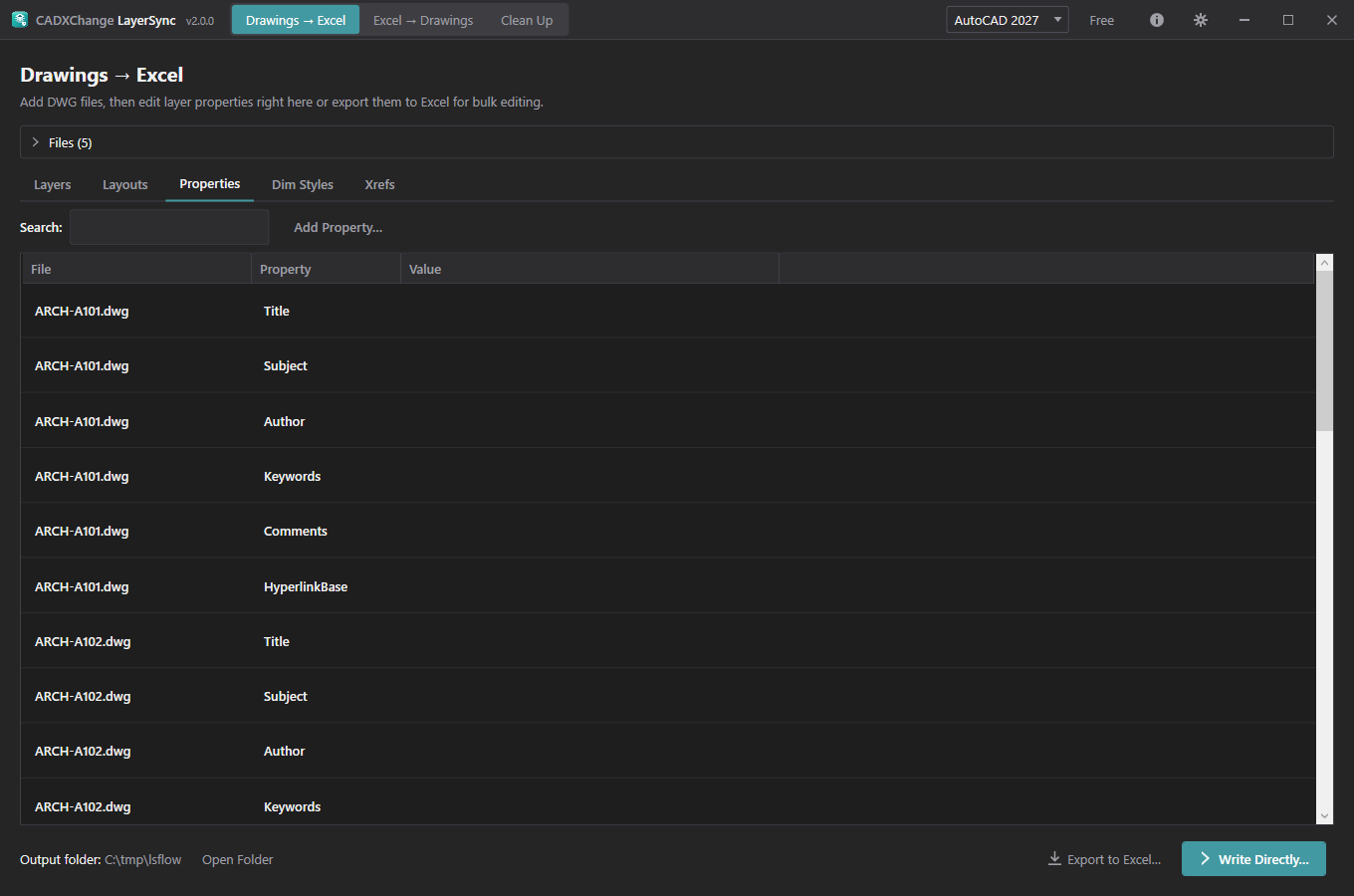Focus the Search input field
The height and width of the screenshot is (896, 1354).
tap(169, 227)
